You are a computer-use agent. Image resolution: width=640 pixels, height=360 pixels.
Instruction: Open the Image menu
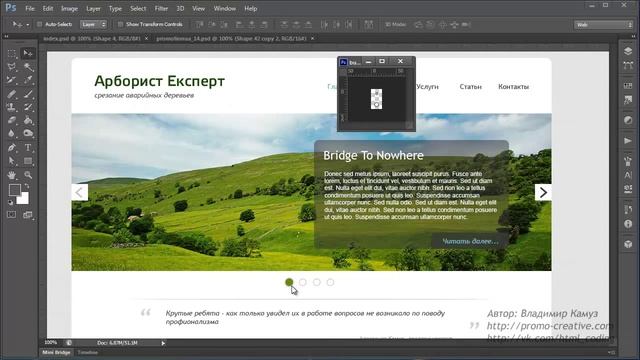[69, 9]
